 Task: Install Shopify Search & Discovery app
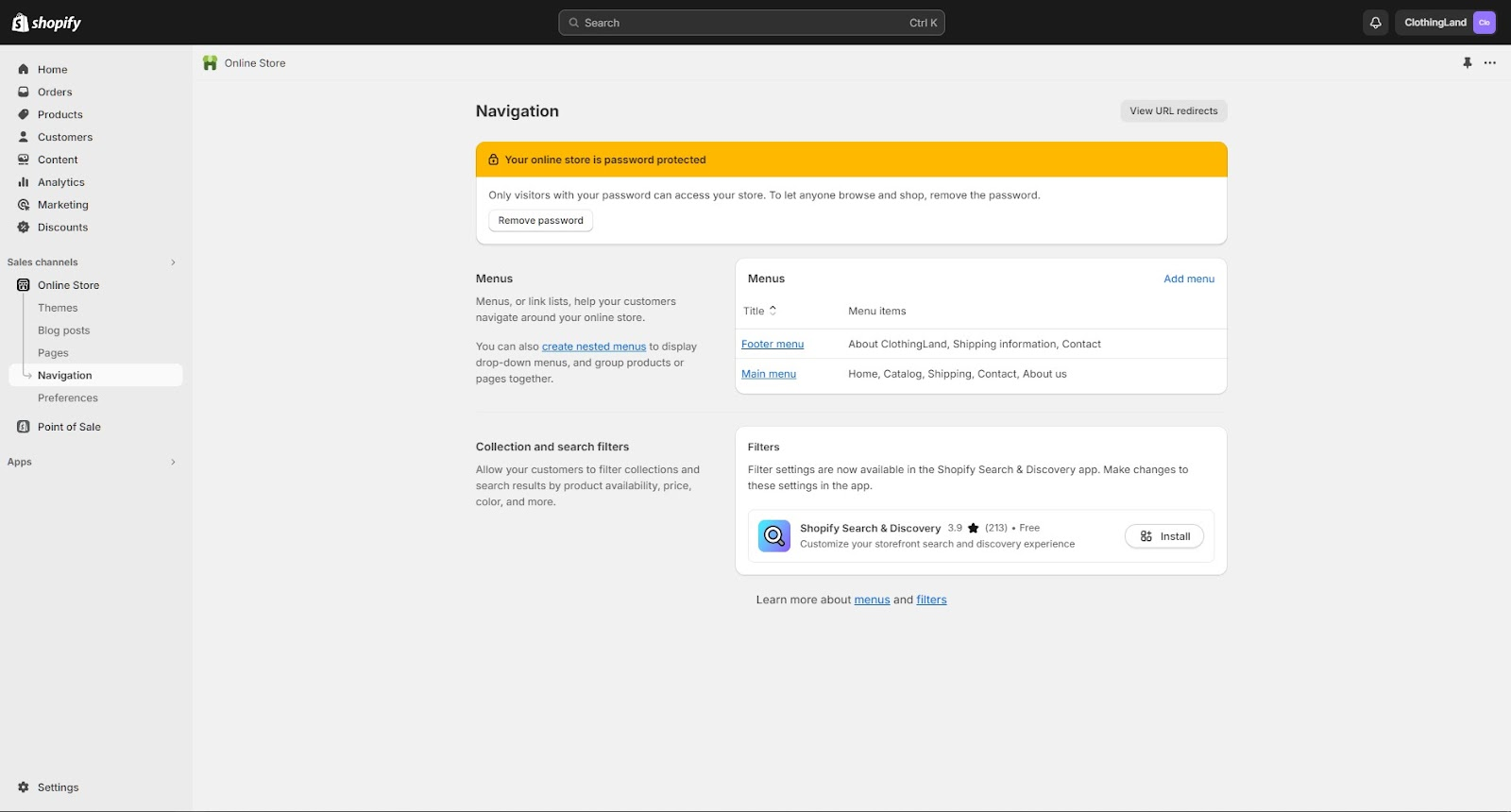tap(1164, 536)
